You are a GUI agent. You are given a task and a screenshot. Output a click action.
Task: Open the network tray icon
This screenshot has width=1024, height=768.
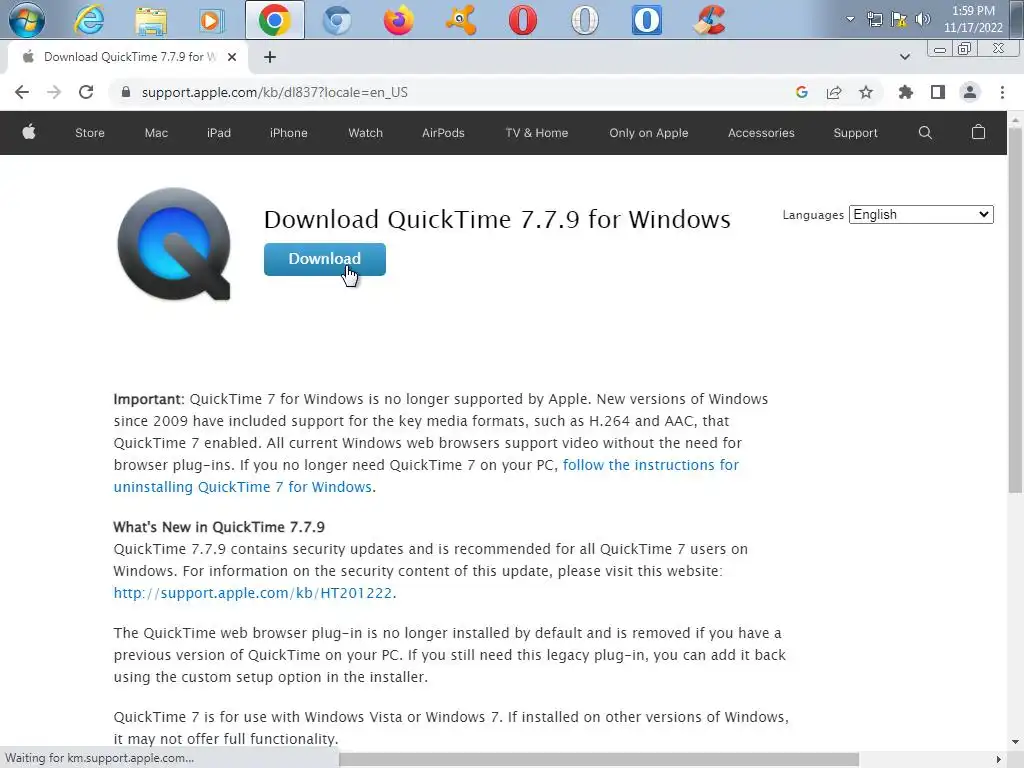point(875,20)
